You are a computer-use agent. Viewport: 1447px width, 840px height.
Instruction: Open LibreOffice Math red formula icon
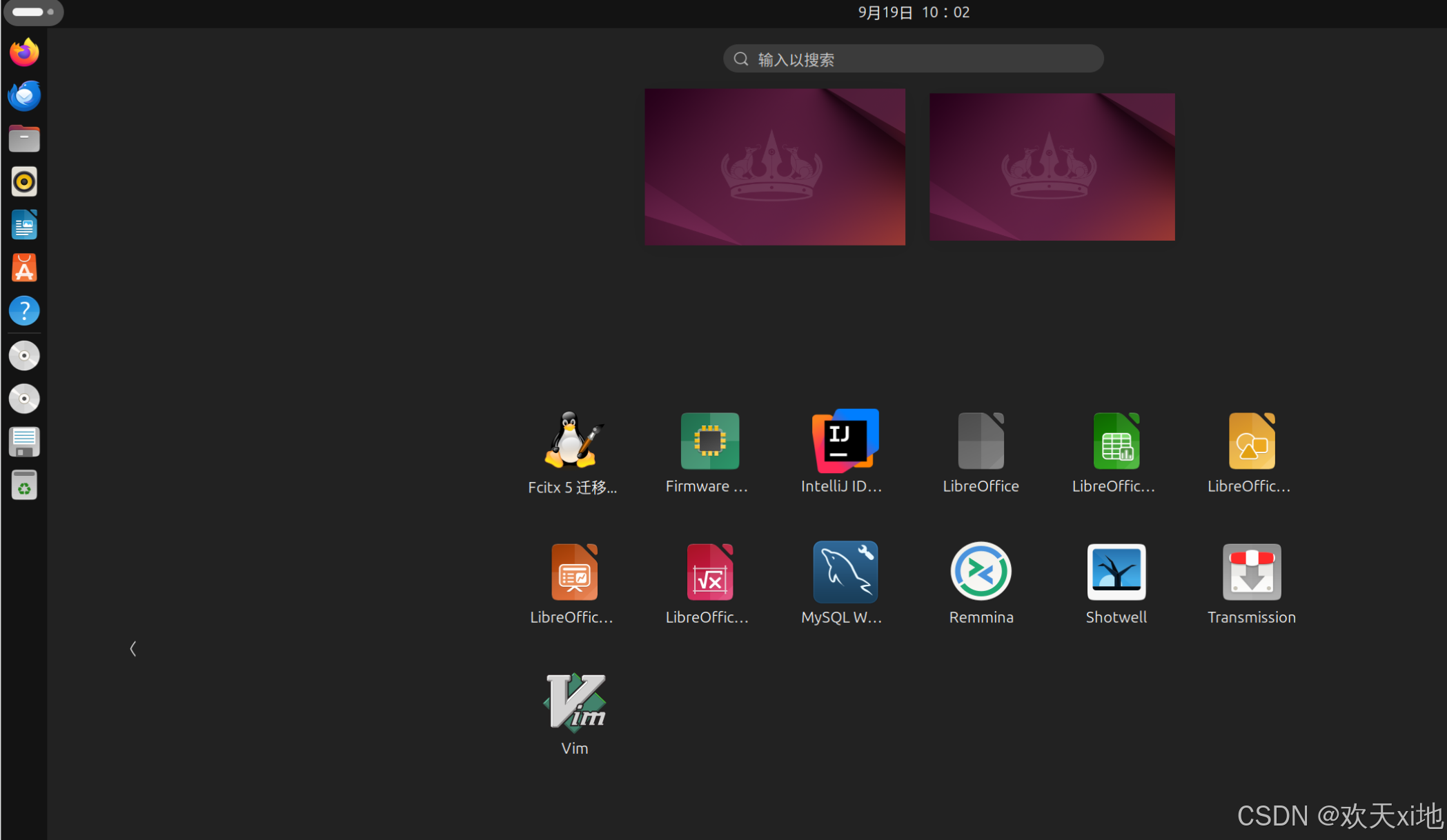(x=709, y=584)
